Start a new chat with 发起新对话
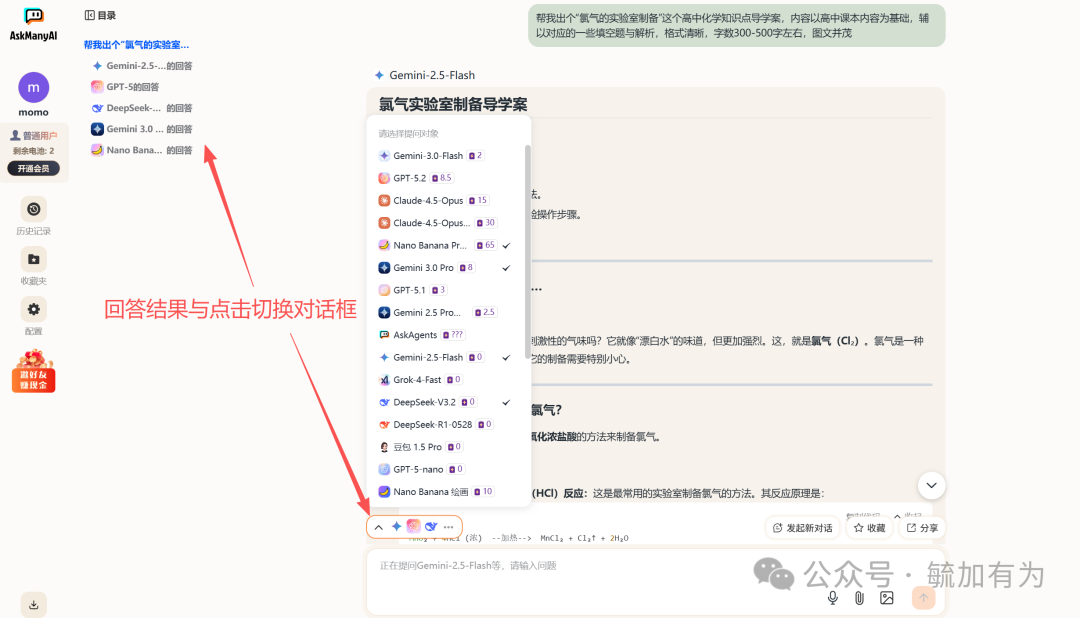Image resolution: width=1080 pixels, height=618 pixels. pyautogui.click(x=801, y=527)
